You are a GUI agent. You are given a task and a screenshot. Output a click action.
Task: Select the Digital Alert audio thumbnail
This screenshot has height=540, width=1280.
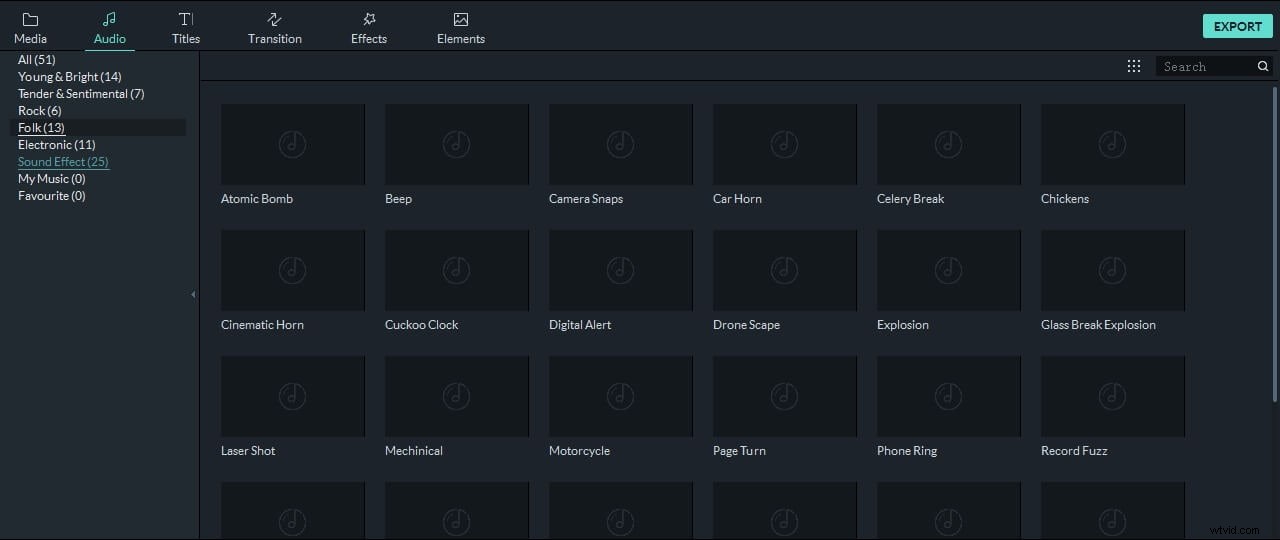tap(621, 270)
